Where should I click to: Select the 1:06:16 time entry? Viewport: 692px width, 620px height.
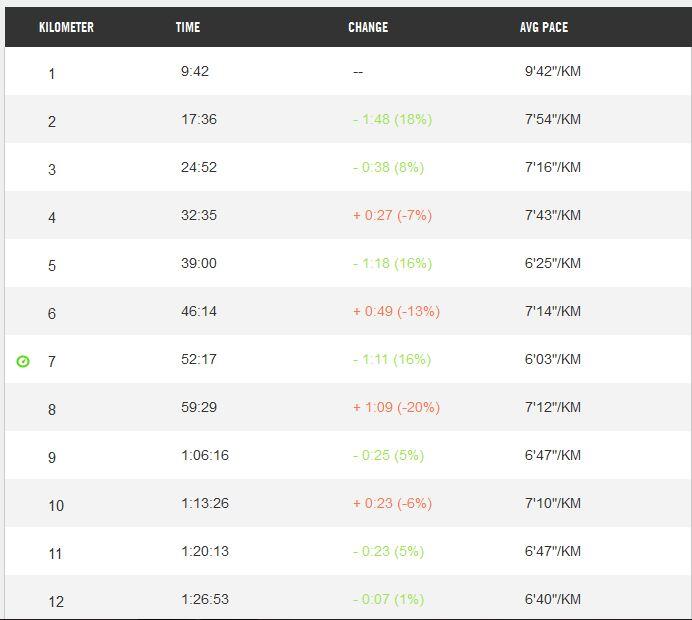click(205, 455)
